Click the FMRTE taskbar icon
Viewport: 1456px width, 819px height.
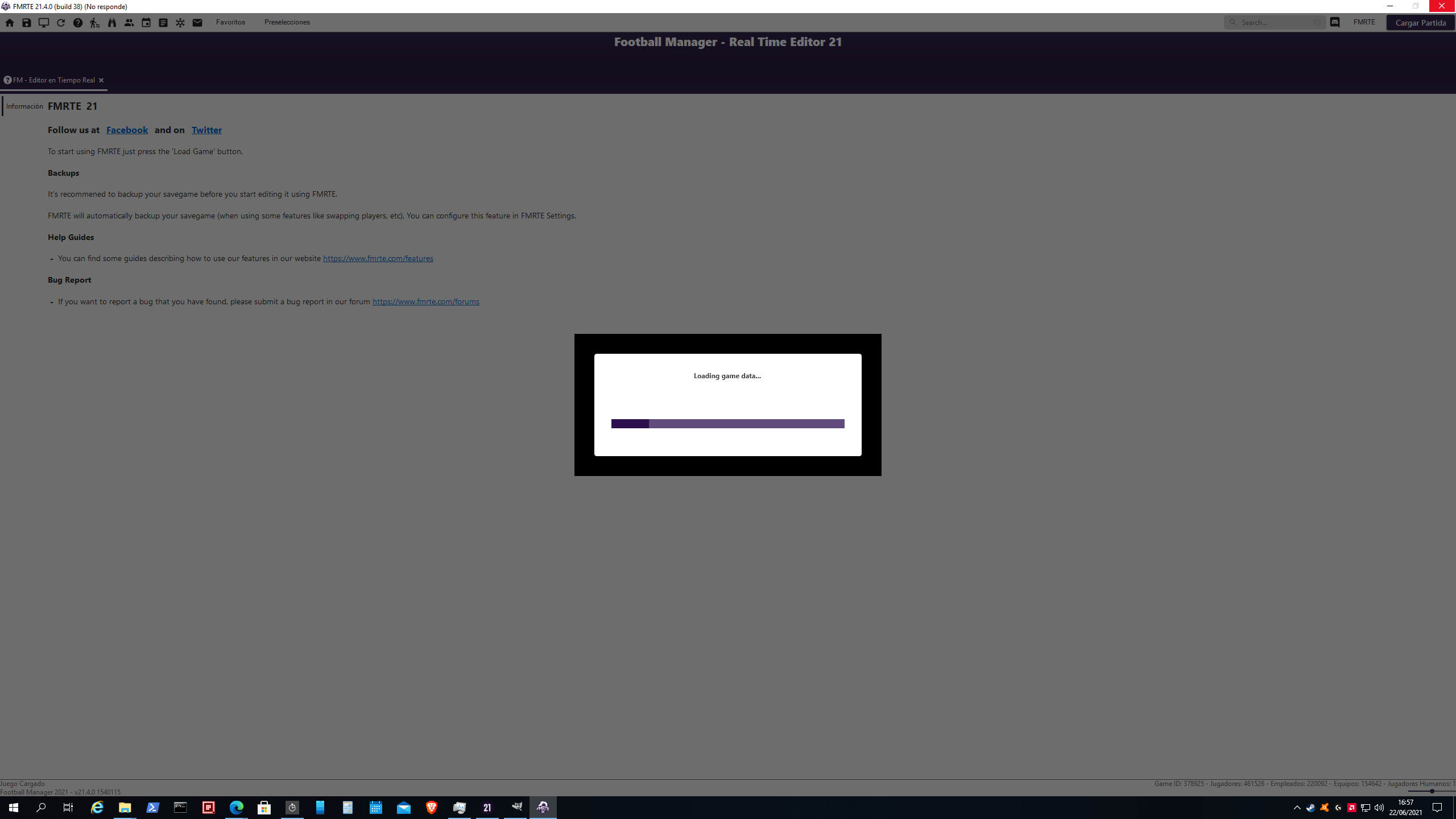(x=543, y=808)
